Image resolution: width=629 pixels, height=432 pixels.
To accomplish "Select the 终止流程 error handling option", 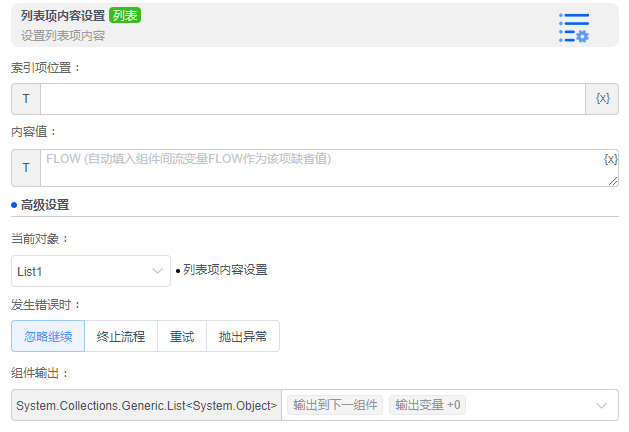I will pos(121,337).
